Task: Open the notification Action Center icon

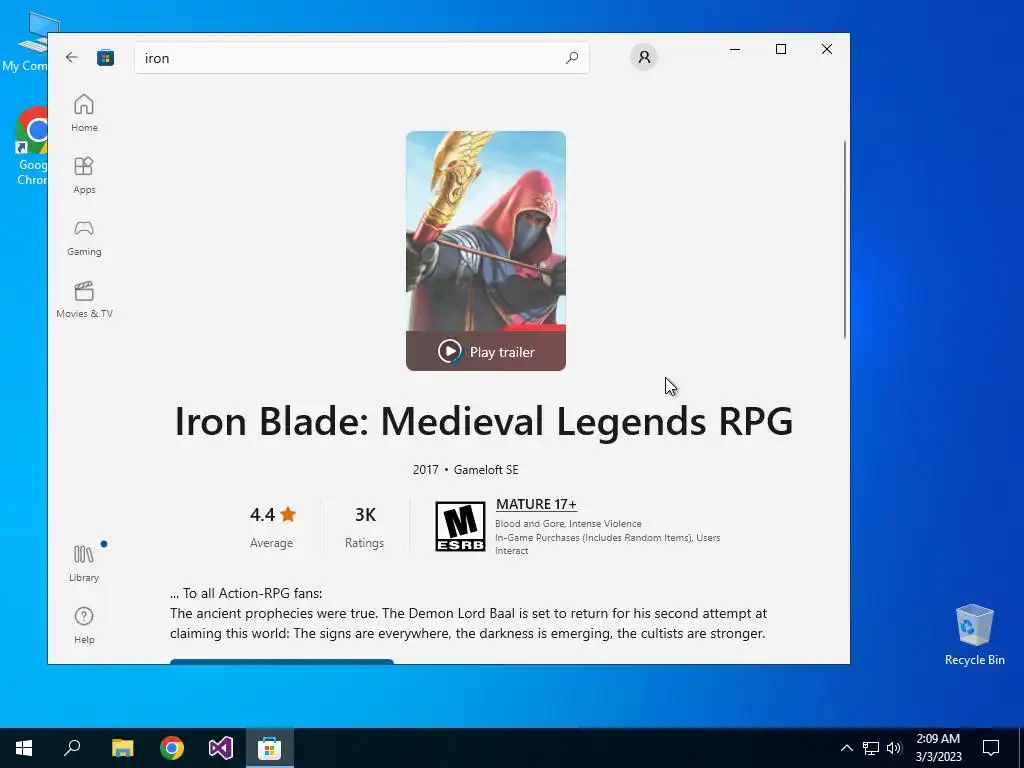Action: tap(991, 748)
